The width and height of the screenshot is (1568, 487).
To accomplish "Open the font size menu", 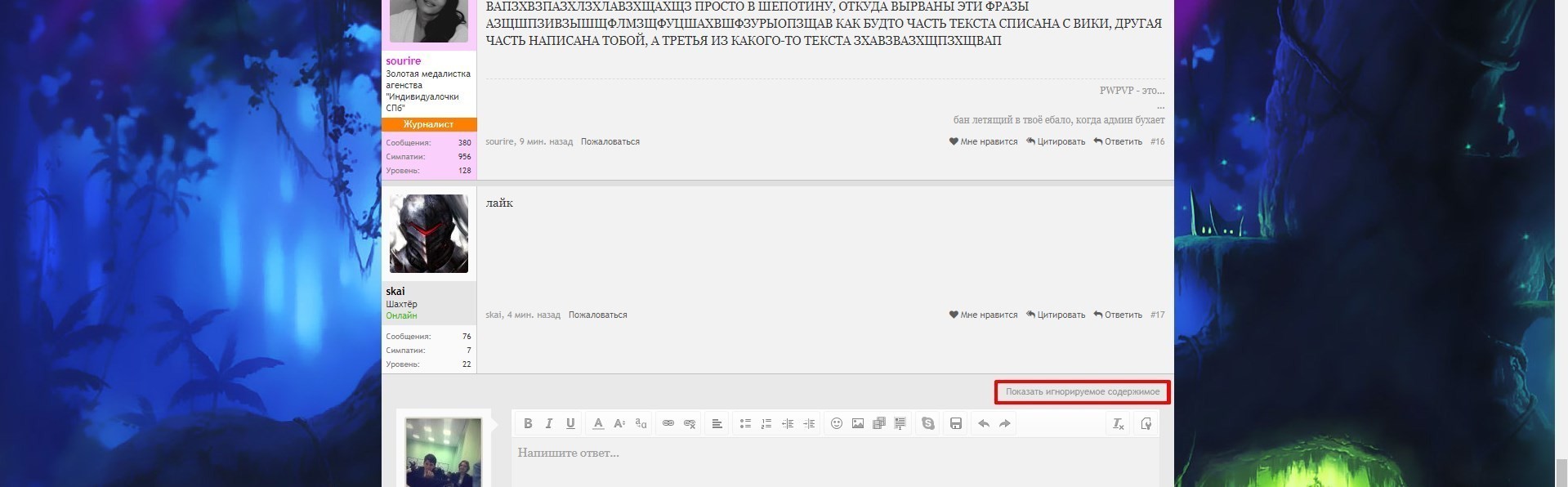I will click(x=619, y=423).
